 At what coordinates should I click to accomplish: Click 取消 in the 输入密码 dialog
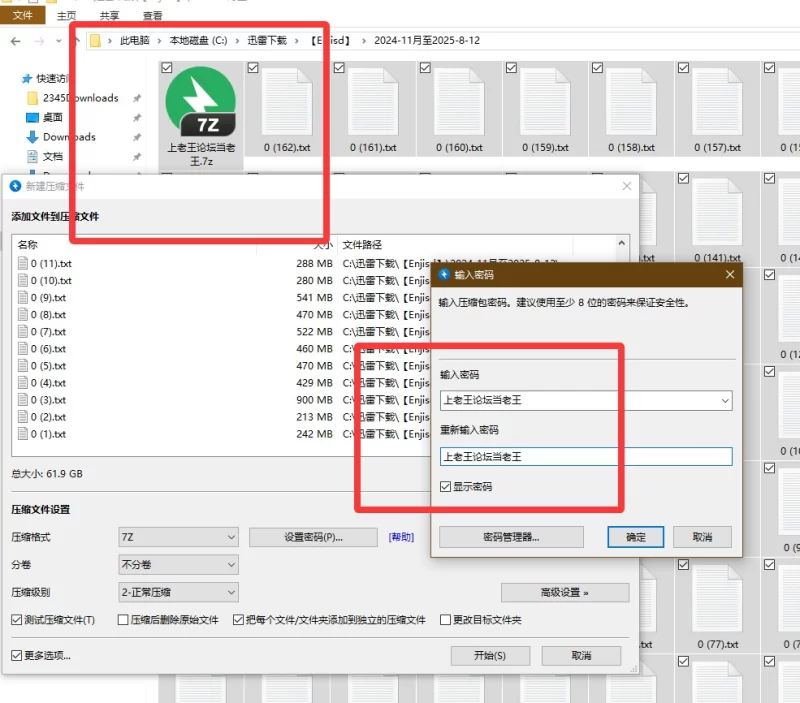(703, 537)
